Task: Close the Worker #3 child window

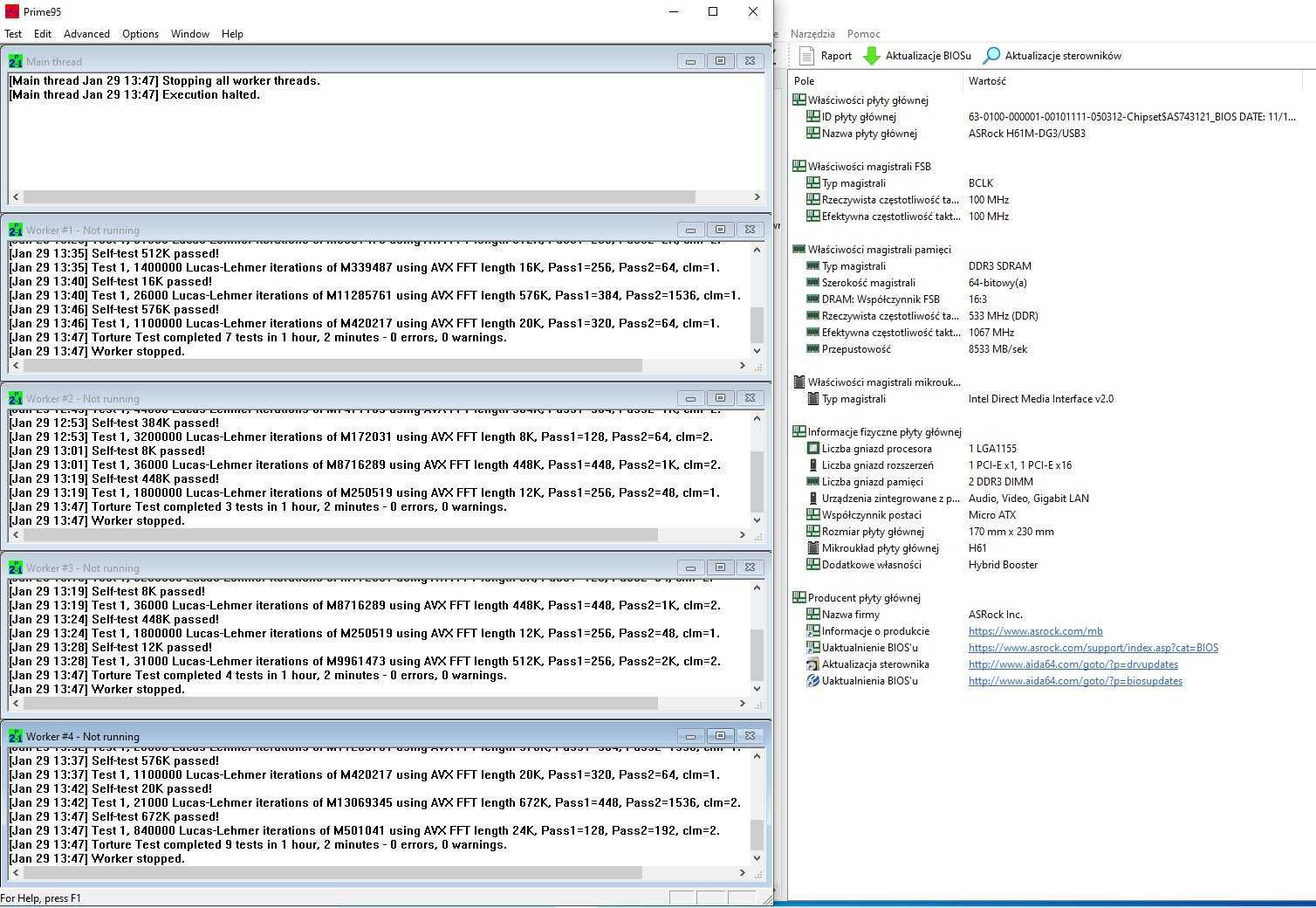Action: pyautogui.click(x=750, y=567)
